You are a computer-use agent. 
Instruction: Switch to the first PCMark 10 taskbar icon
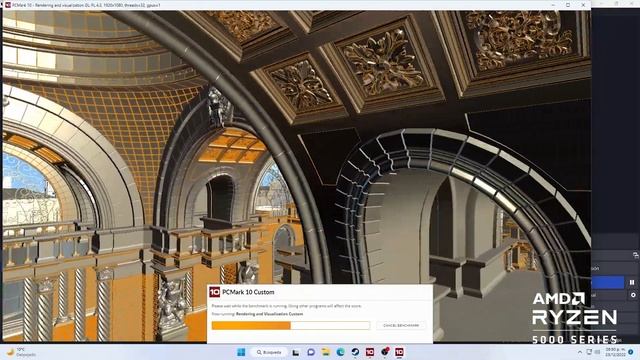pos(370,352)
